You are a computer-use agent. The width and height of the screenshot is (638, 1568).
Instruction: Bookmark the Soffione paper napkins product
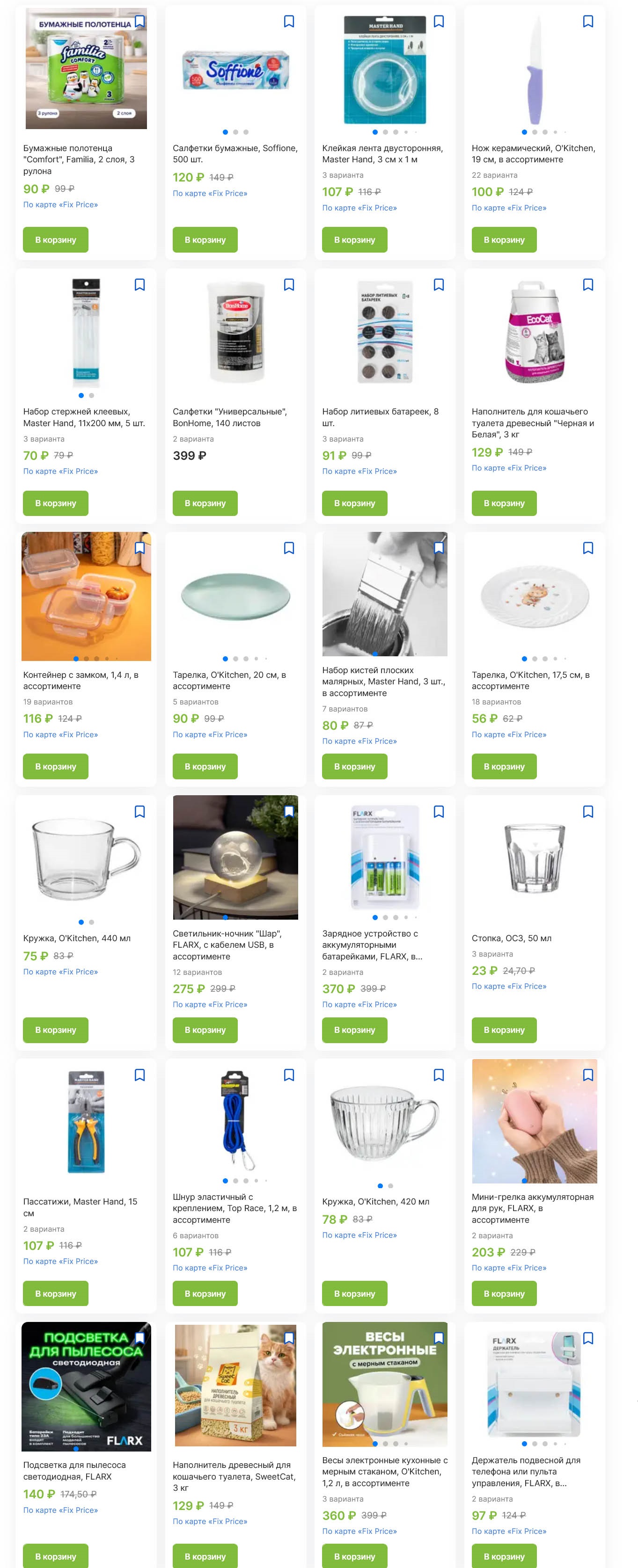click(289, 22)
